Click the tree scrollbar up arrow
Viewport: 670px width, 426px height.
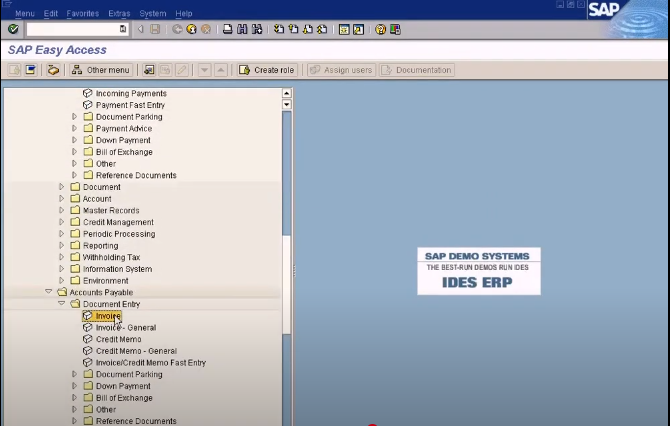tap(287, 93)
